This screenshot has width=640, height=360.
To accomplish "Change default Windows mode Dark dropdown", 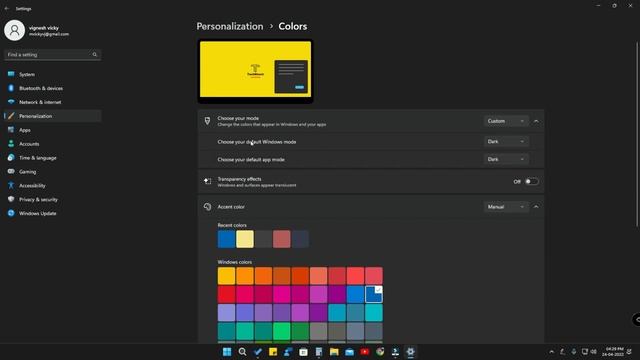I will [506, 142].
